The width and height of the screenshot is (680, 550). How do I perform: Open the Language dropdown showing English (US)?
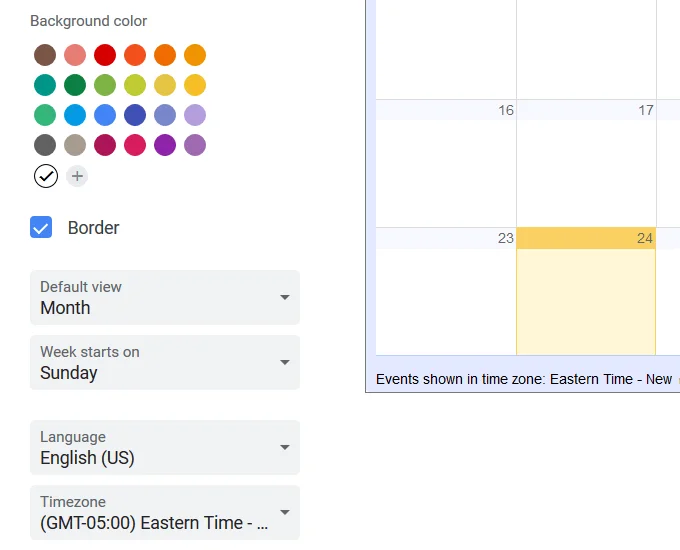(x=165, y=448)
